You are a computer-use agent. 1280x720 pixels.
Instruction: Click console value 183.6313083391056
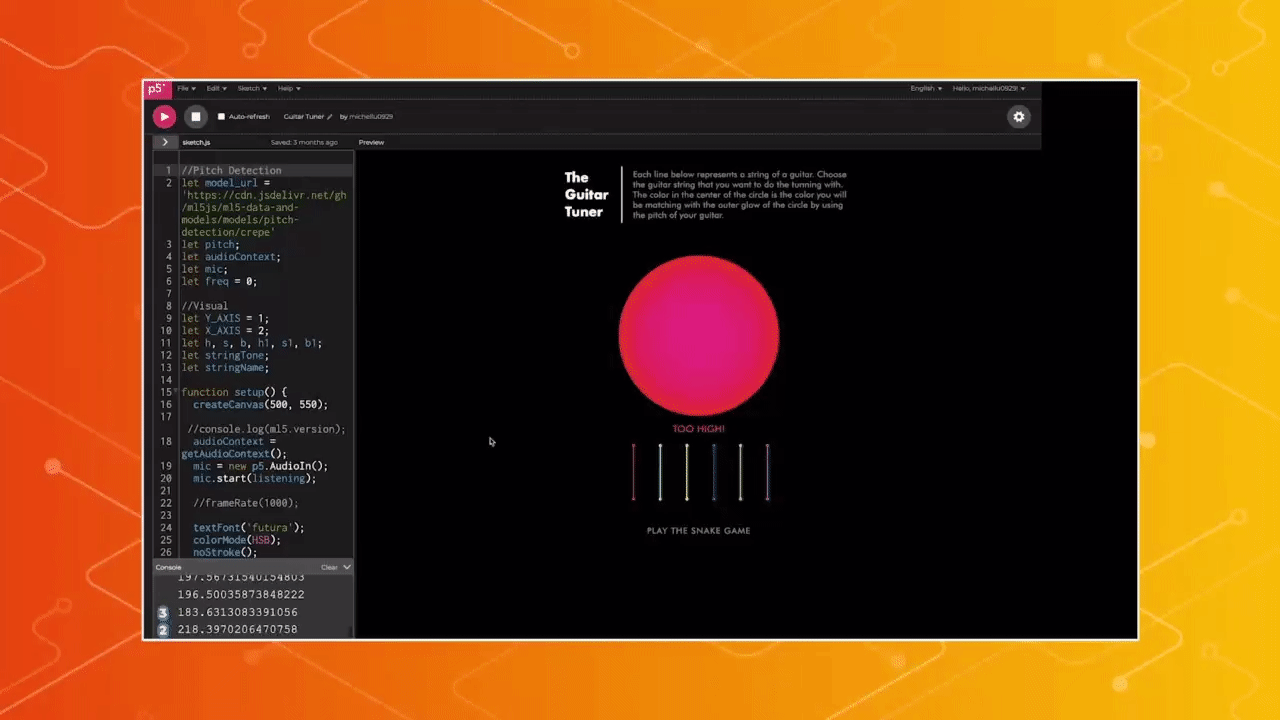pos(237,612)
